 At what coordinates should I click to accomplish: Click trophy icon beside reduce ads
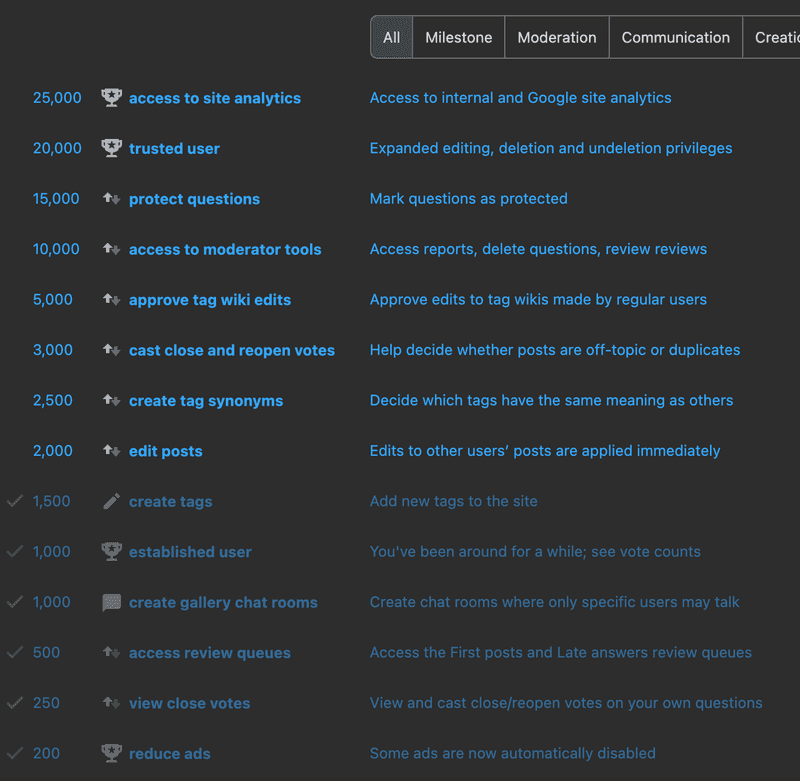pyautogui.click(x=111, y=753)
